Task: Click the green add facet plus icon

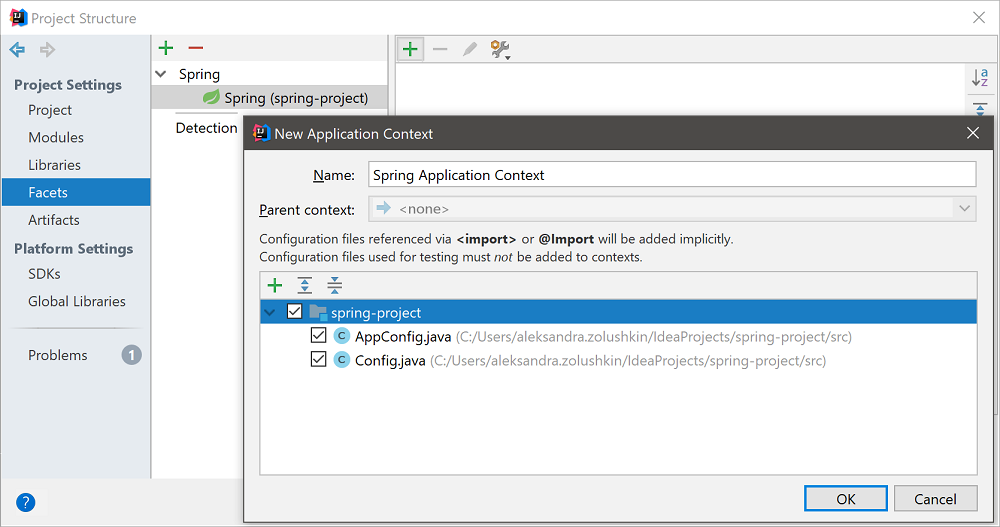Action: tap(166, 48)
